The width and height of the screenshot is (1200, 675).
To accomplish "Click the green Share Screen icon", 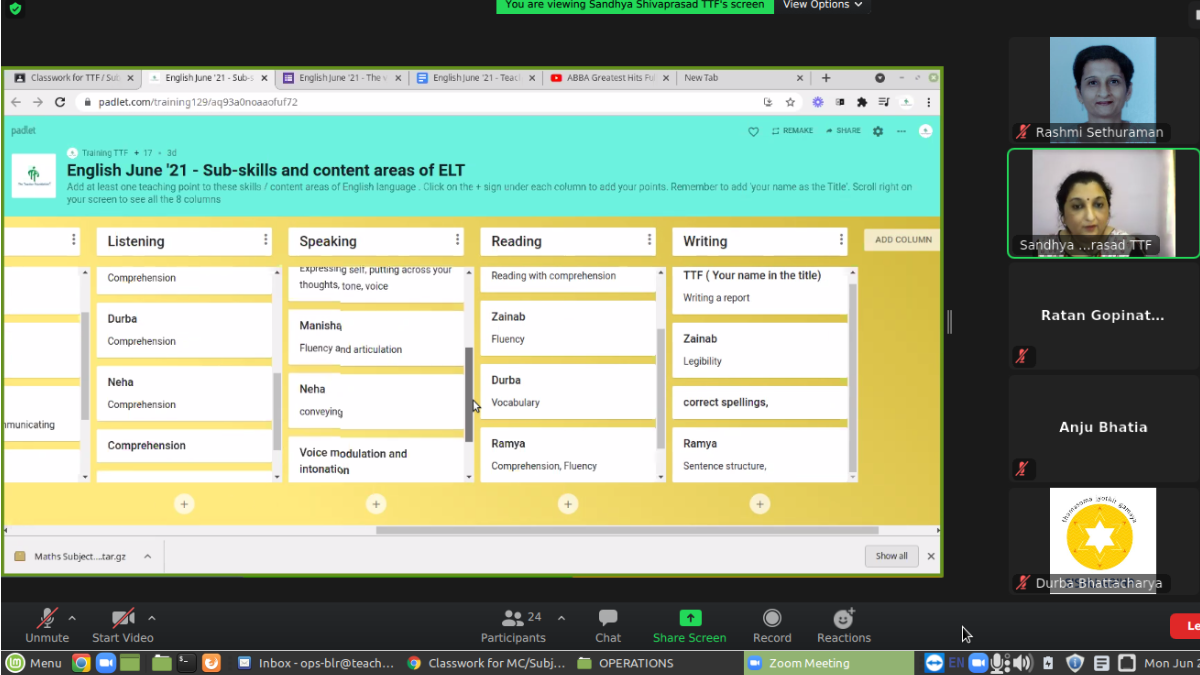I will [x=690, y=618].
